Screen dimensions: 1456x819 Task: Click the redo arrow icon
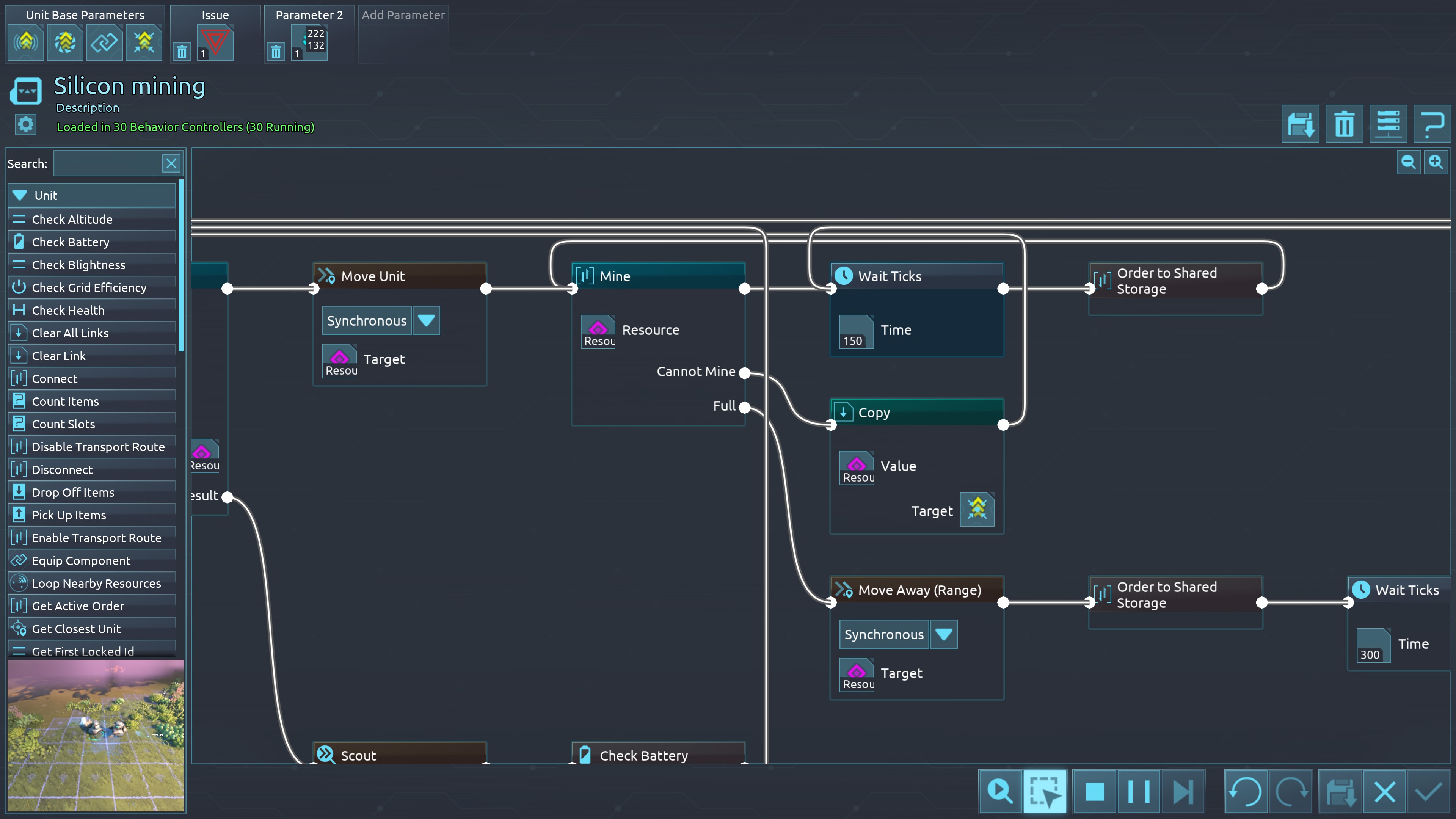[1291, 791]
